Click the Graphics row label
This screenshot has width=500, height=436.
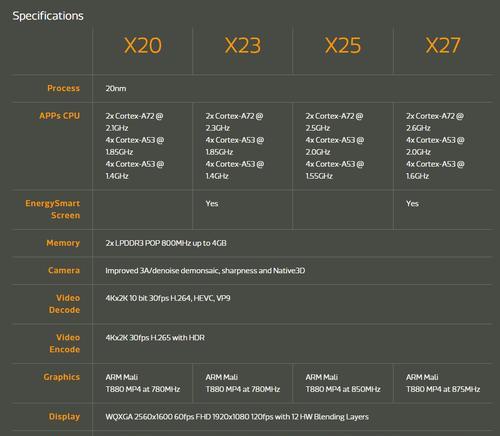pos(62,377)
